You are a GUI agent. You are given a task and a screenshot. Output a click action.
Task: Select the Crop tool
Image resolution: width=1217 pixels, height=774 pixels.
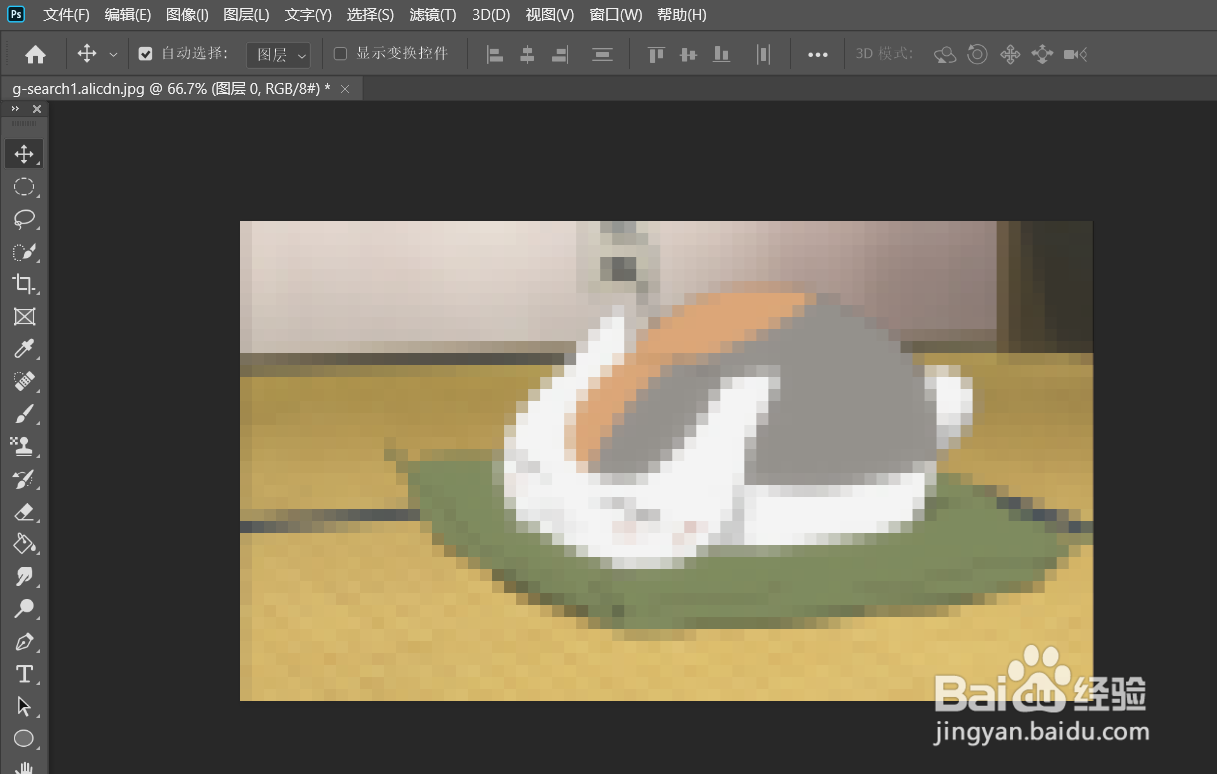tap(24, 284)
